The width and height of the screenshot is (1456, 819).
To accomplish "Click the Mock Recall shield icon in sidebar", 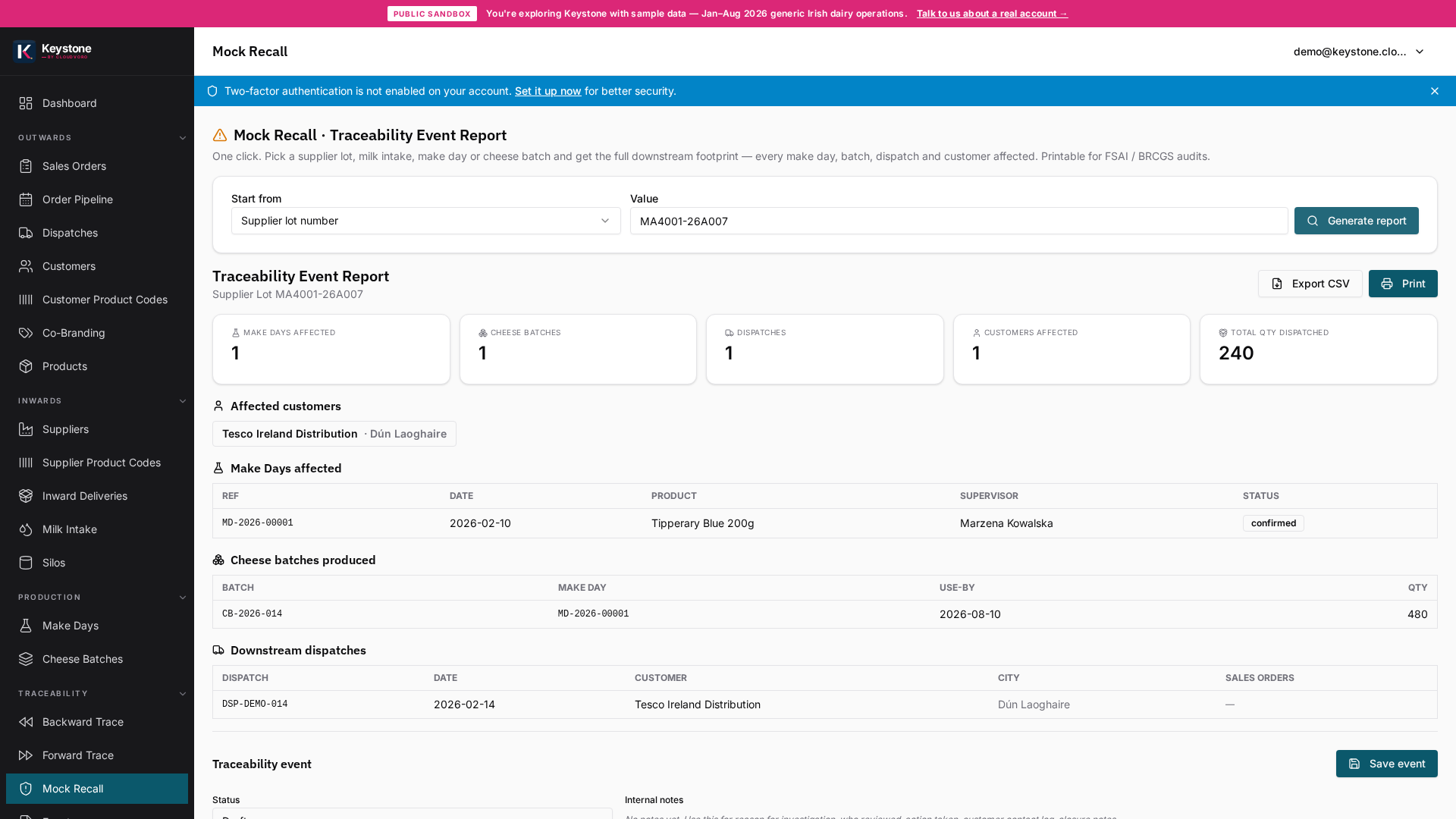I will tap(26, 789).
